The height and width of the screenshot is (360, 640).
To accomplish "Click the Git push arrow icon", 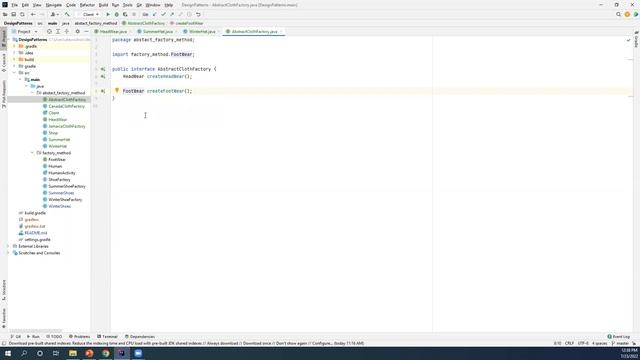I will [x=172, y=14].
